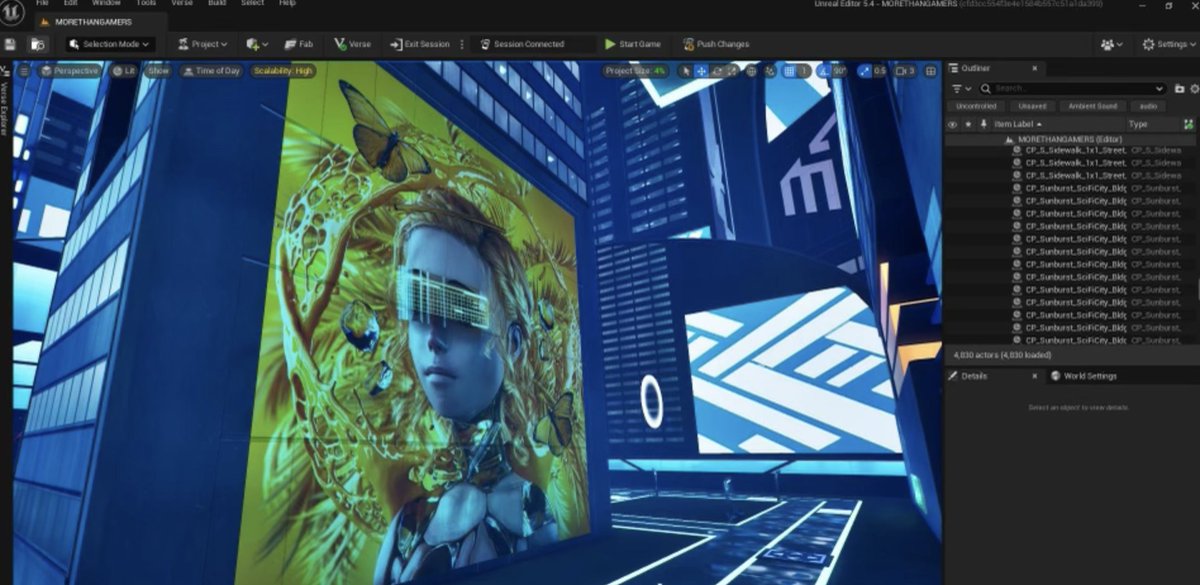Select the viewport selection arrow tool
This screenshot has width=1200, height=585.
[x=685, y=71]
